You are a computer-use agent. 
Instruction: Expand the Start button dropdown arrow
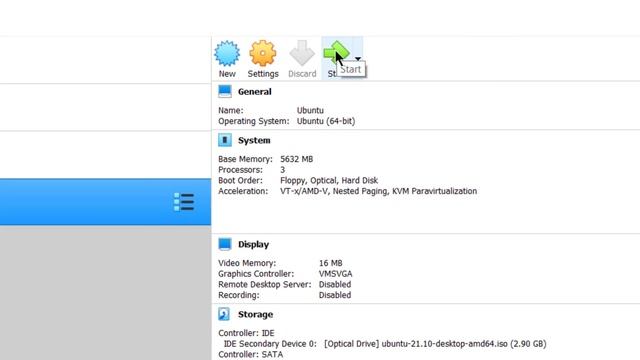(358, 59)
